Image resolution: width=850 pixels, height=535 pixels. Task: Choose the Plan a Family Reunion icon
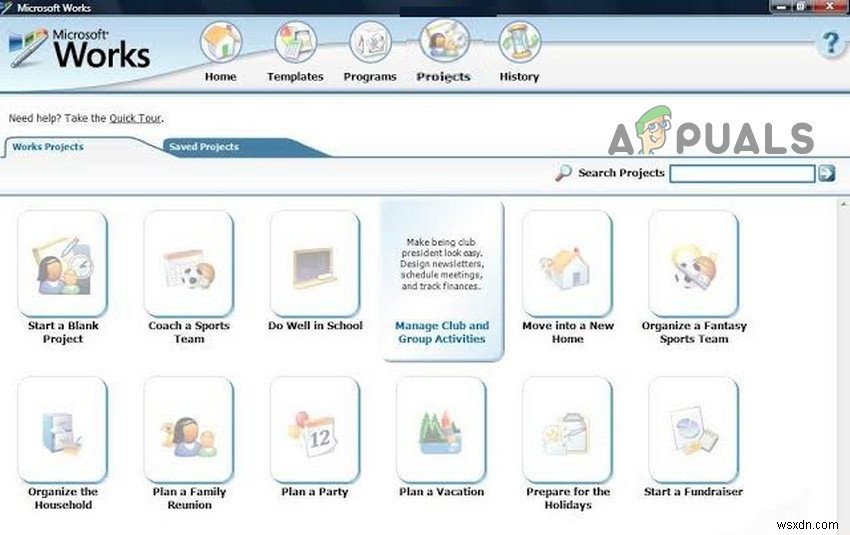189,429
